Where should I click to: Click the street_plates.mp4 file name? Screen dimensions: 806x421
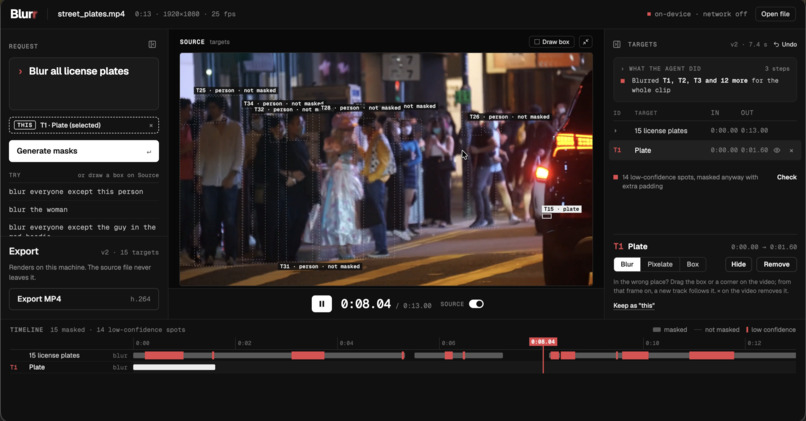pyautogui.click(x=91, y=14)
